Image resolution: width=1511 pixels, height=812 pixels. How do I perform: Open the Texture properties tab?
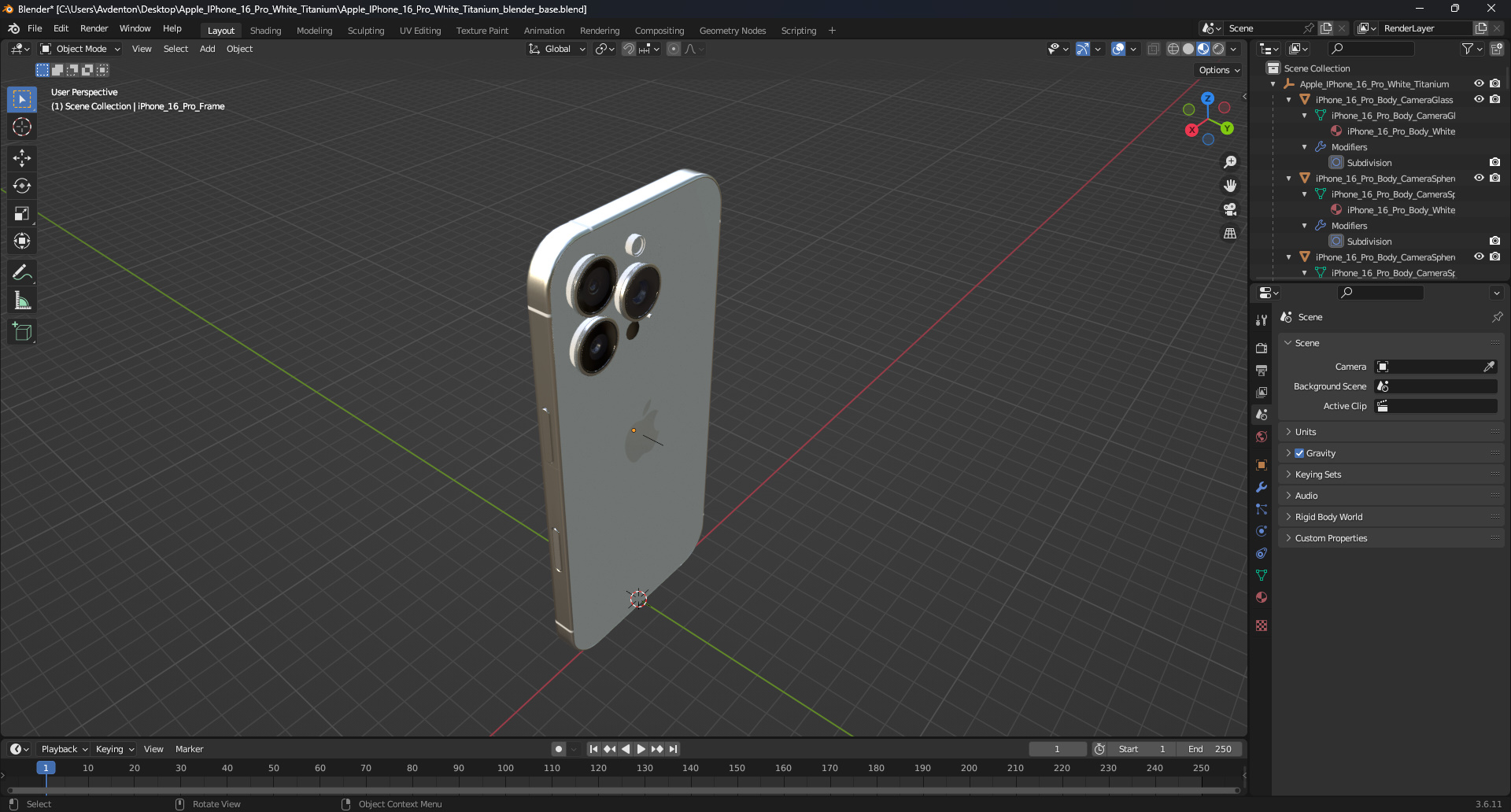1262,626
